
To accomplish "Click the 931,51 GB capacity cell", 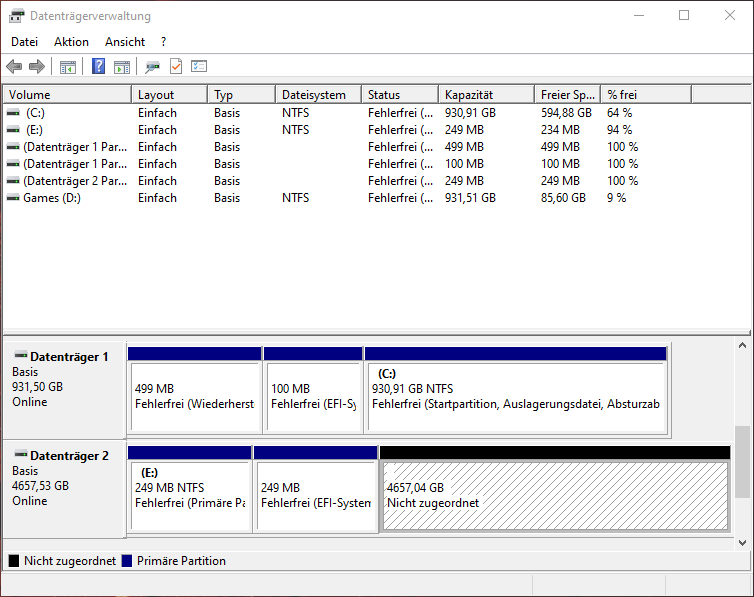I will (x=470, y=198).
